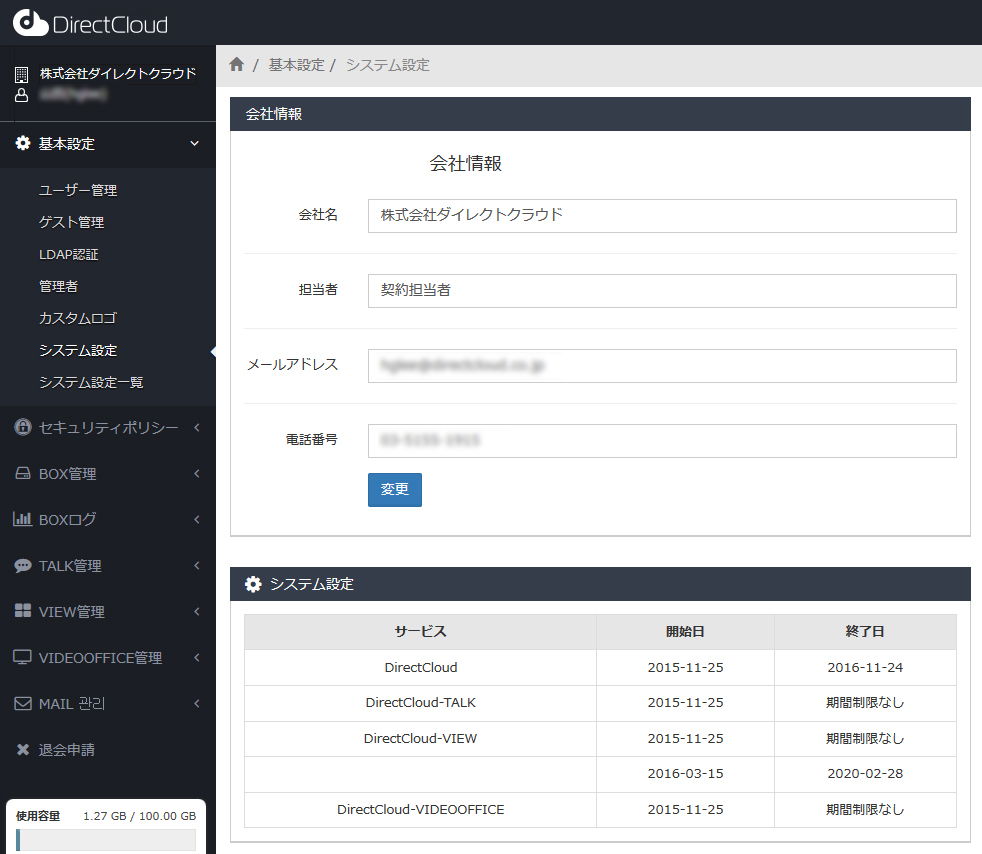Click the 終了日 column header

click(x=865, y=632)
